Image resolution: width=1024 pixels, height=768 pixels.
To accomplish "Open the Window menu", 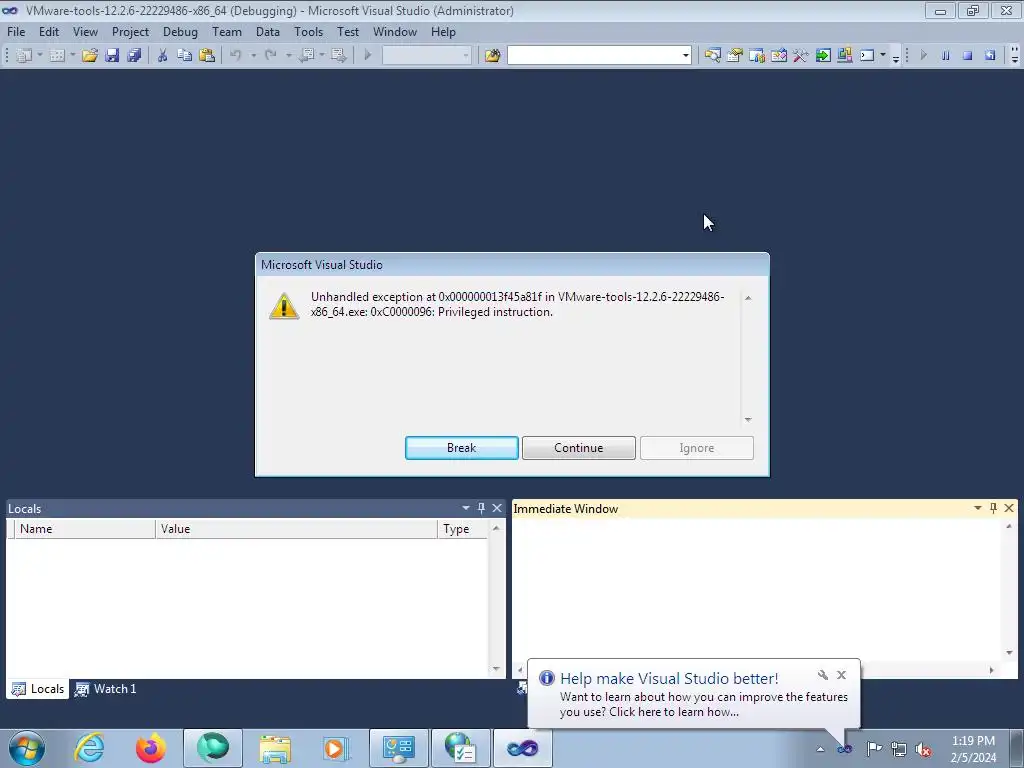I will 394,31.
